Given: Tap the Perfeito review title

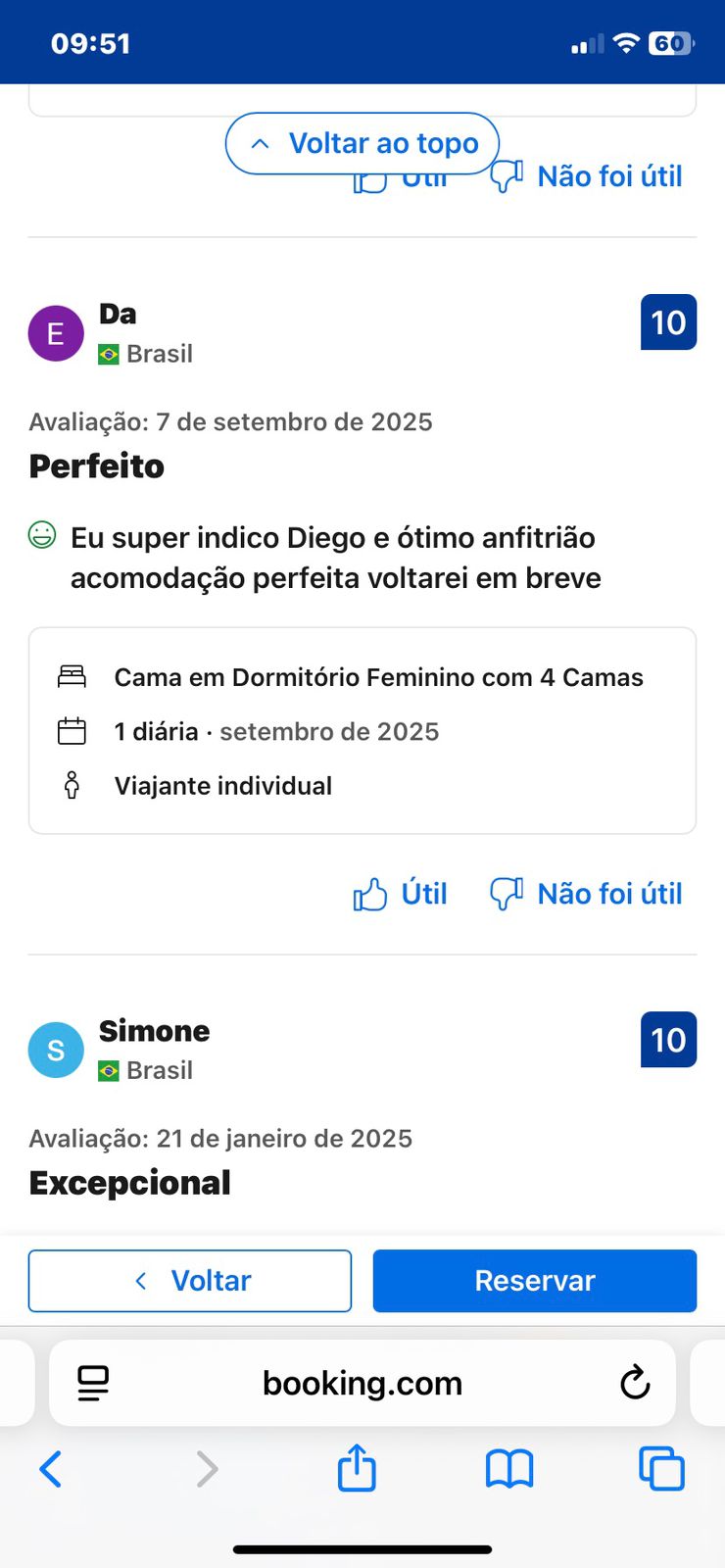Looking at the screenshot, I should [97, 466].
